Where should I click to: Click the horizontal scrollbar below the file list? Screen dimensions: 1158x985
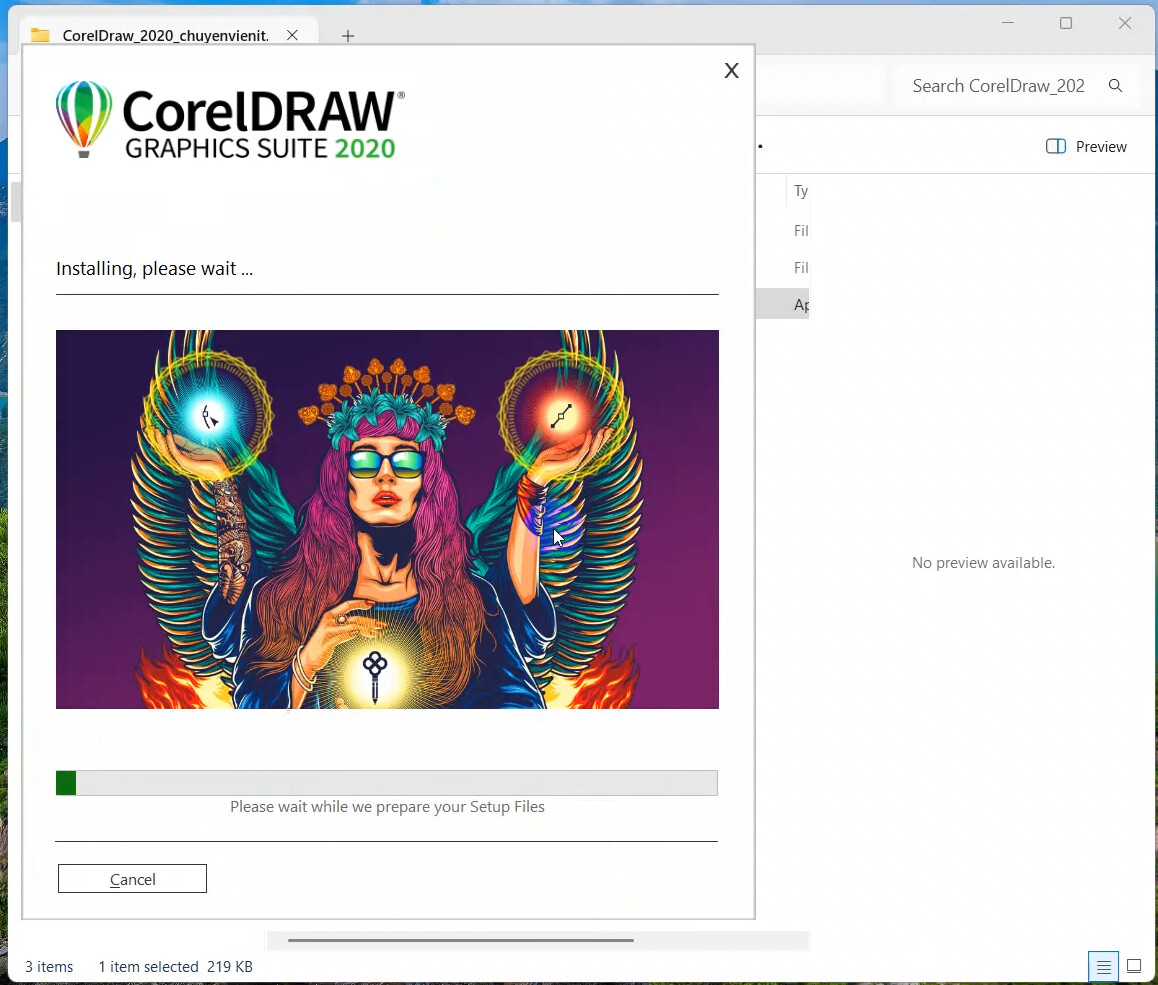tap(460, 940)
